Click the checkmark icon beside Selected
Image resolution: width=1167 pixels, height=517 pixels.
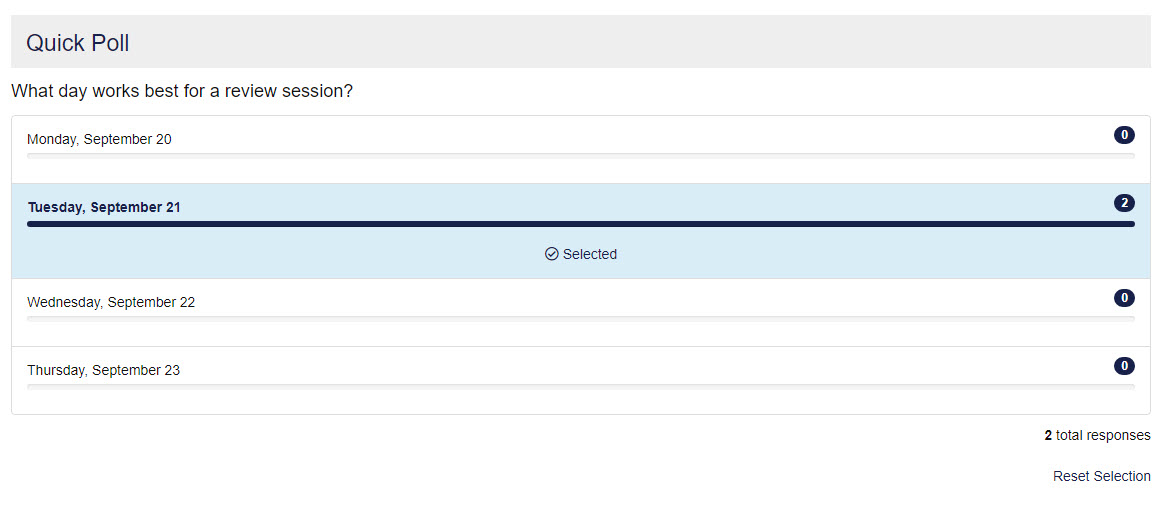(x=551, y=254)
